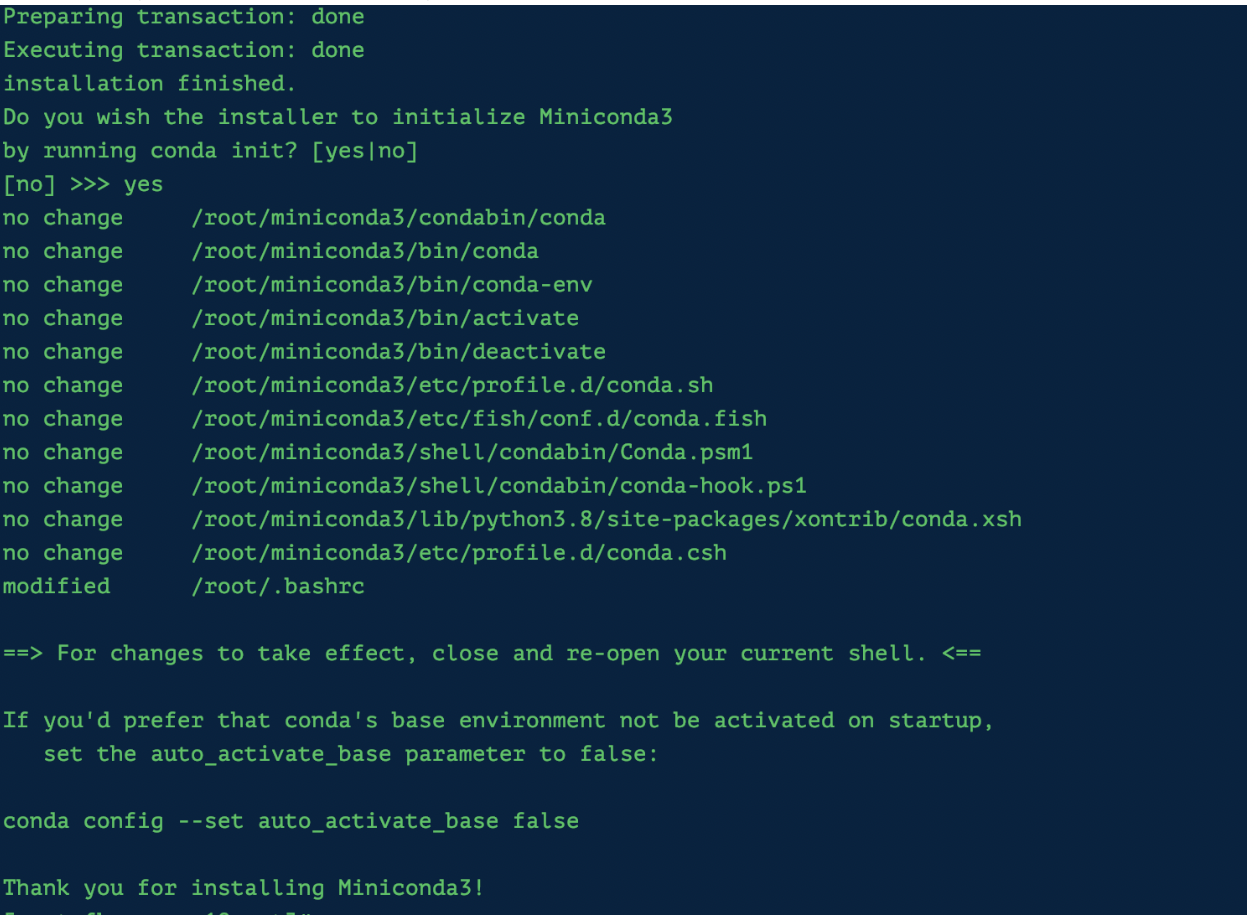
Task: Click the /root/.bashrc path on the modified line
Action: [278, 587]
